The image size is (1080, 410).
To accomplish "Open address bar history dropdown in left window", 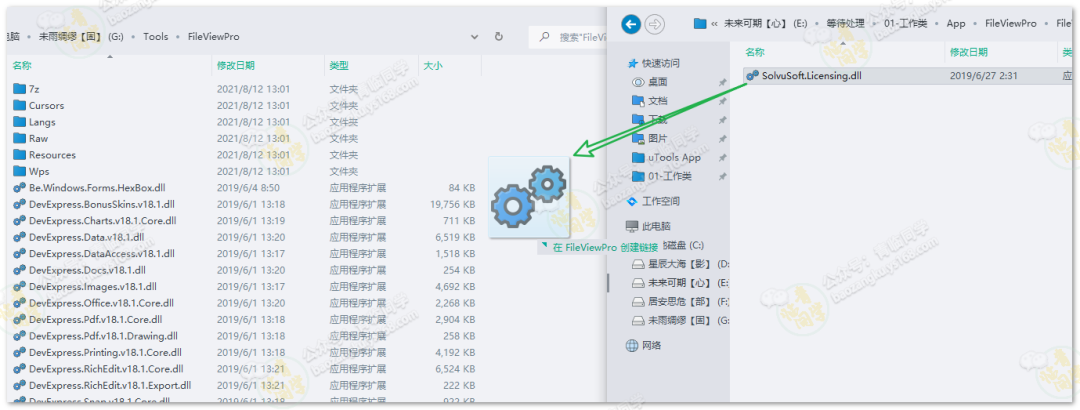I will 474,37.
